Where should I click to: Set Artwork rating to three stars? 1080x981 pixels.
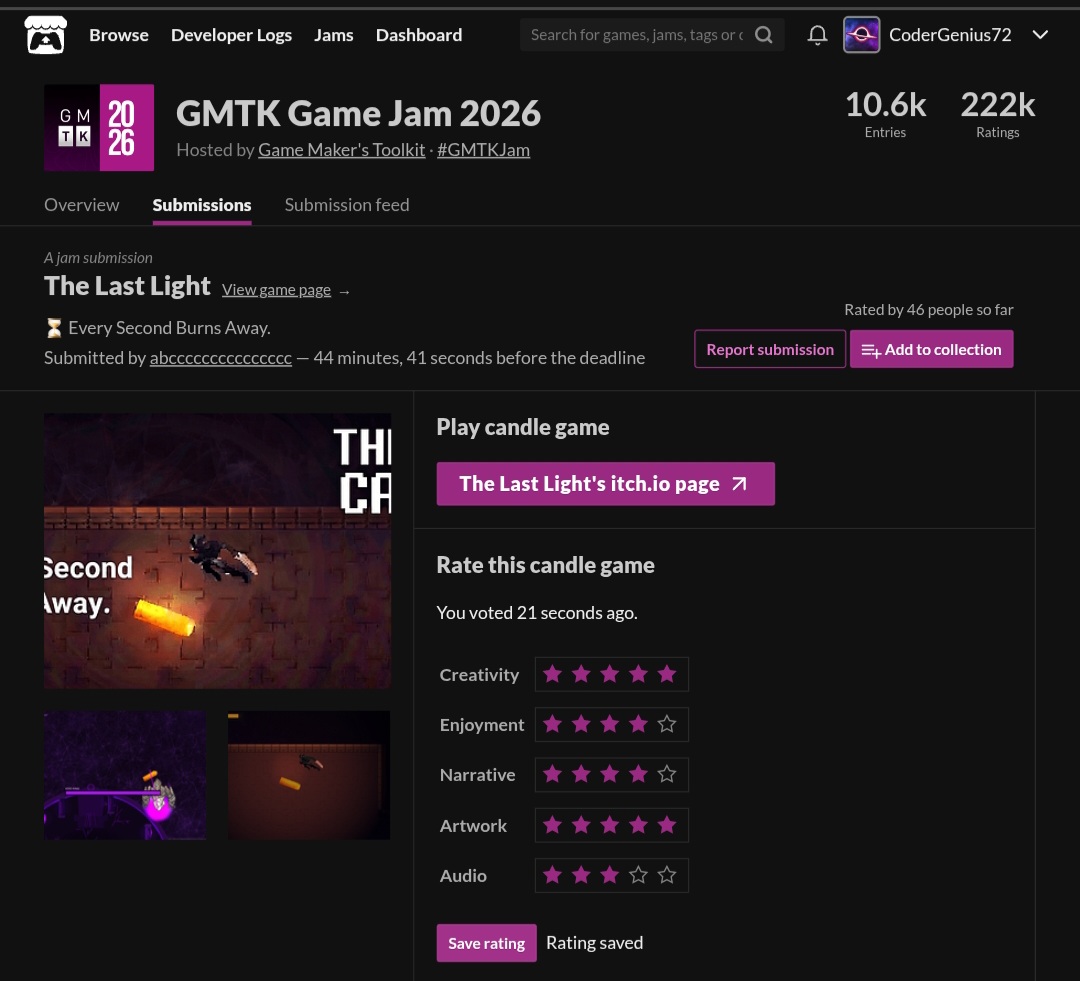(610, 825)
